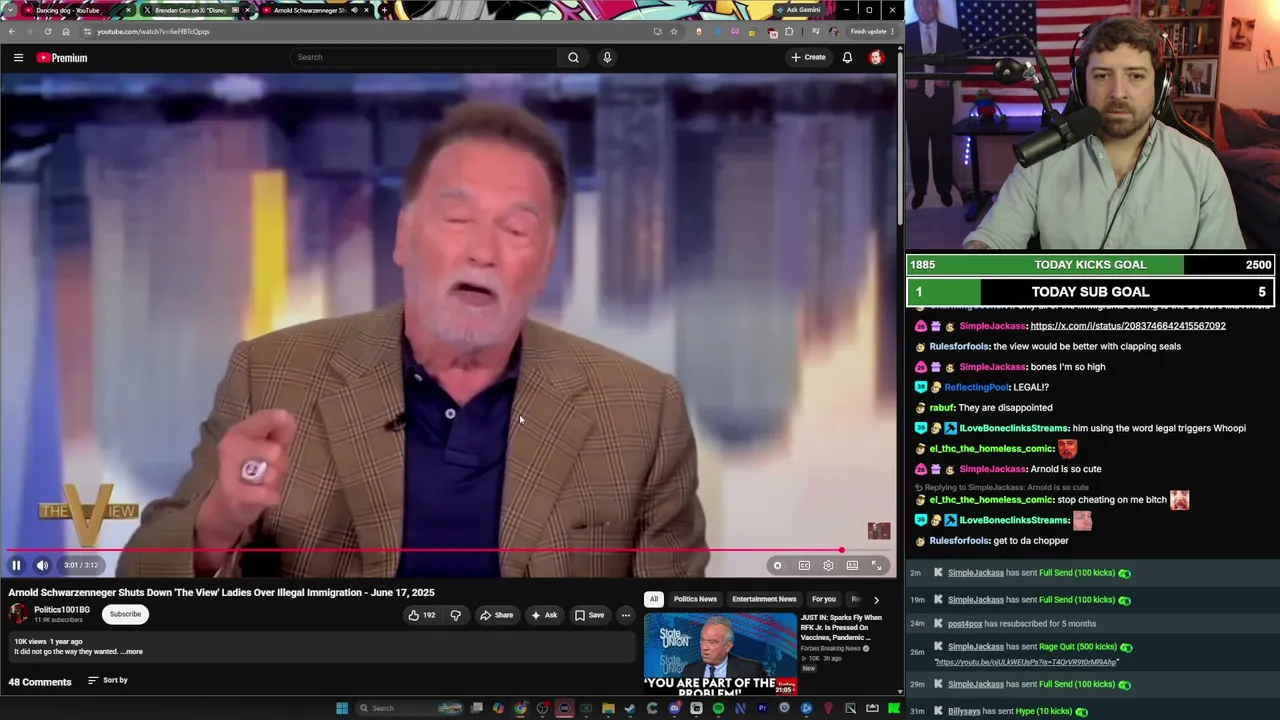Screen dimensions: 1280x720
Task: Like the video with thumbs up
Action: coord(421,615)
